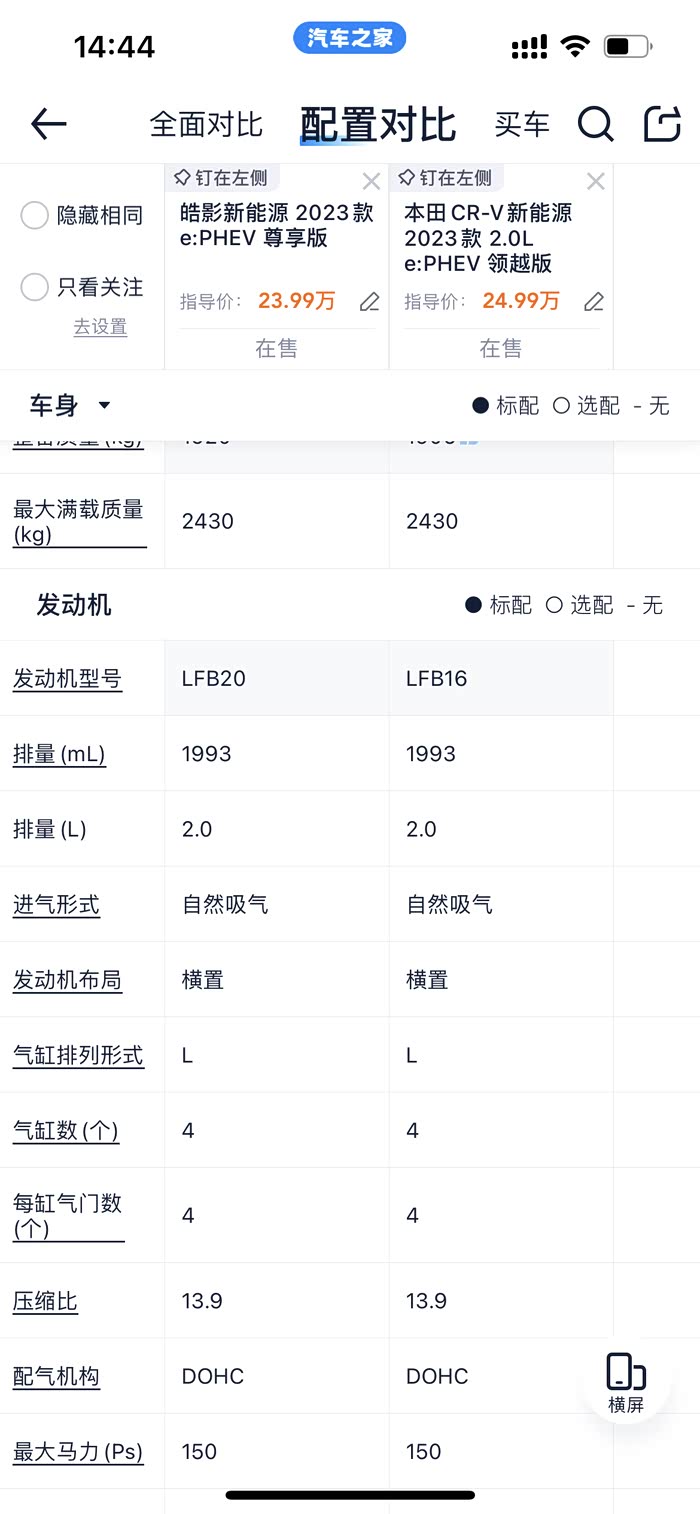
Task: Tap the iOS home indicator bar
Action: tap(350, 1495)
